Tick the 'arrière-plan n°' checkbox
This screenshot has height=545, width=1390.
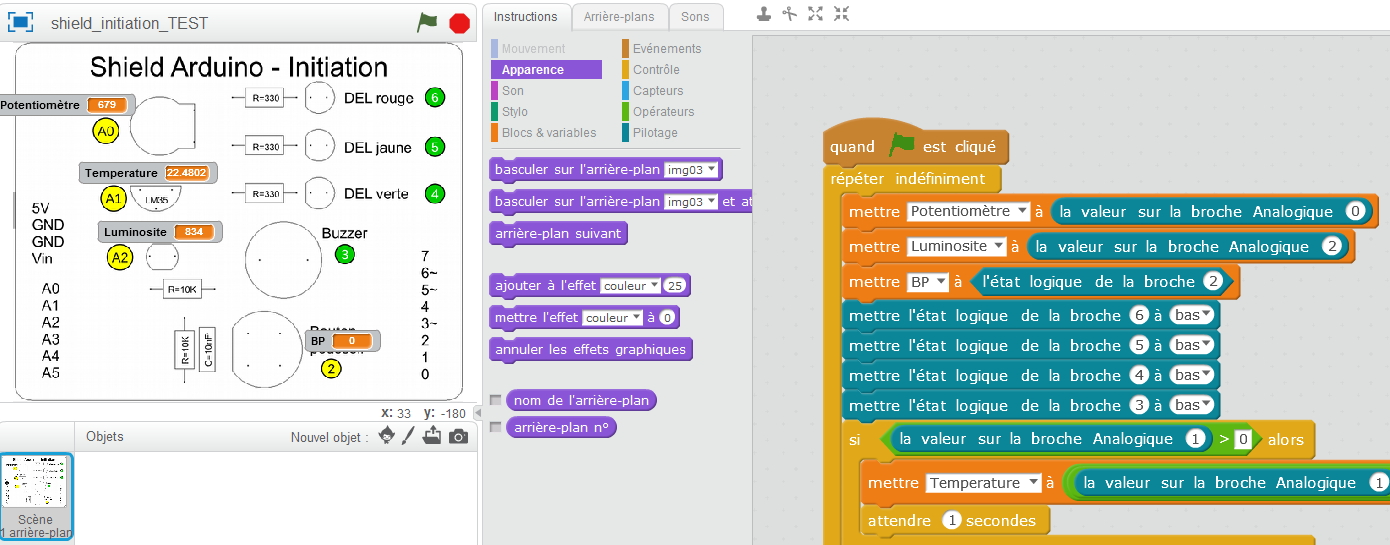pos(496,427)
